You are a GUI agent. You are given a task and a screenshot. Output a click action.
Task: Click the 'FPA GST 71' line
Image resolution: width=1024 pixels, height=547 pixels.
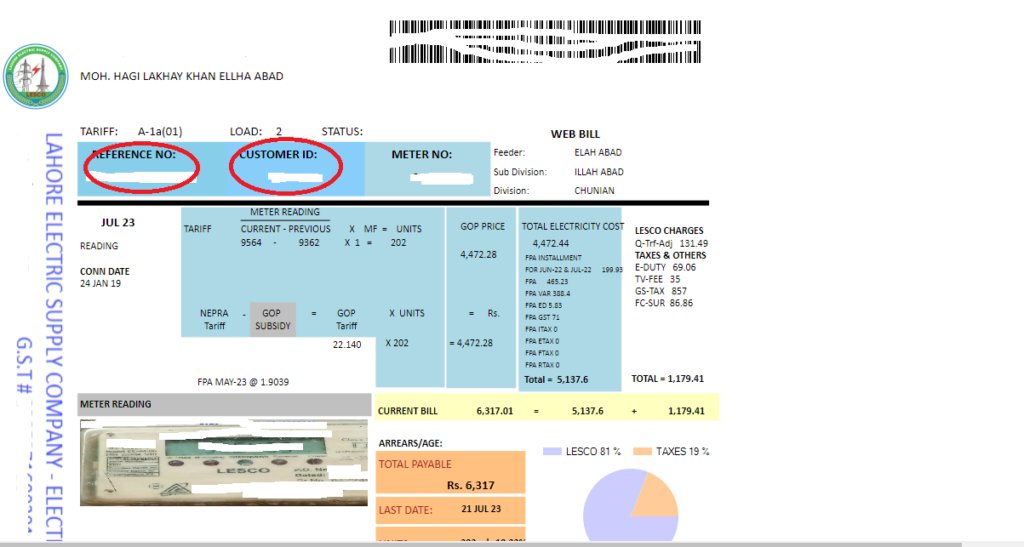pos(542,317)
